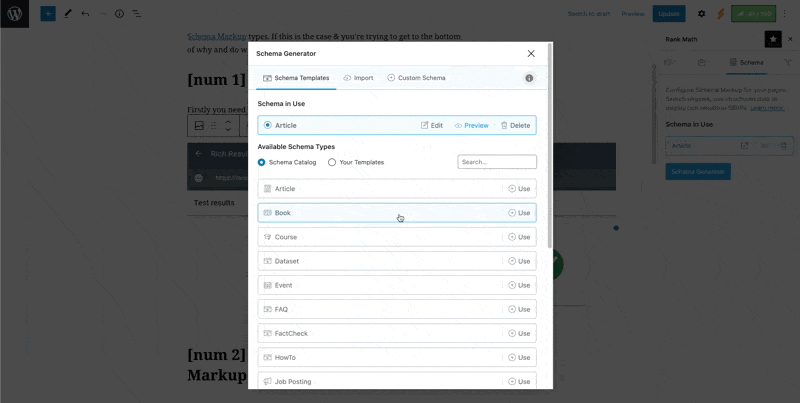Click the Job Posting megaphone icon
This screenshot has width=800, height=403.
click(267, 382)
